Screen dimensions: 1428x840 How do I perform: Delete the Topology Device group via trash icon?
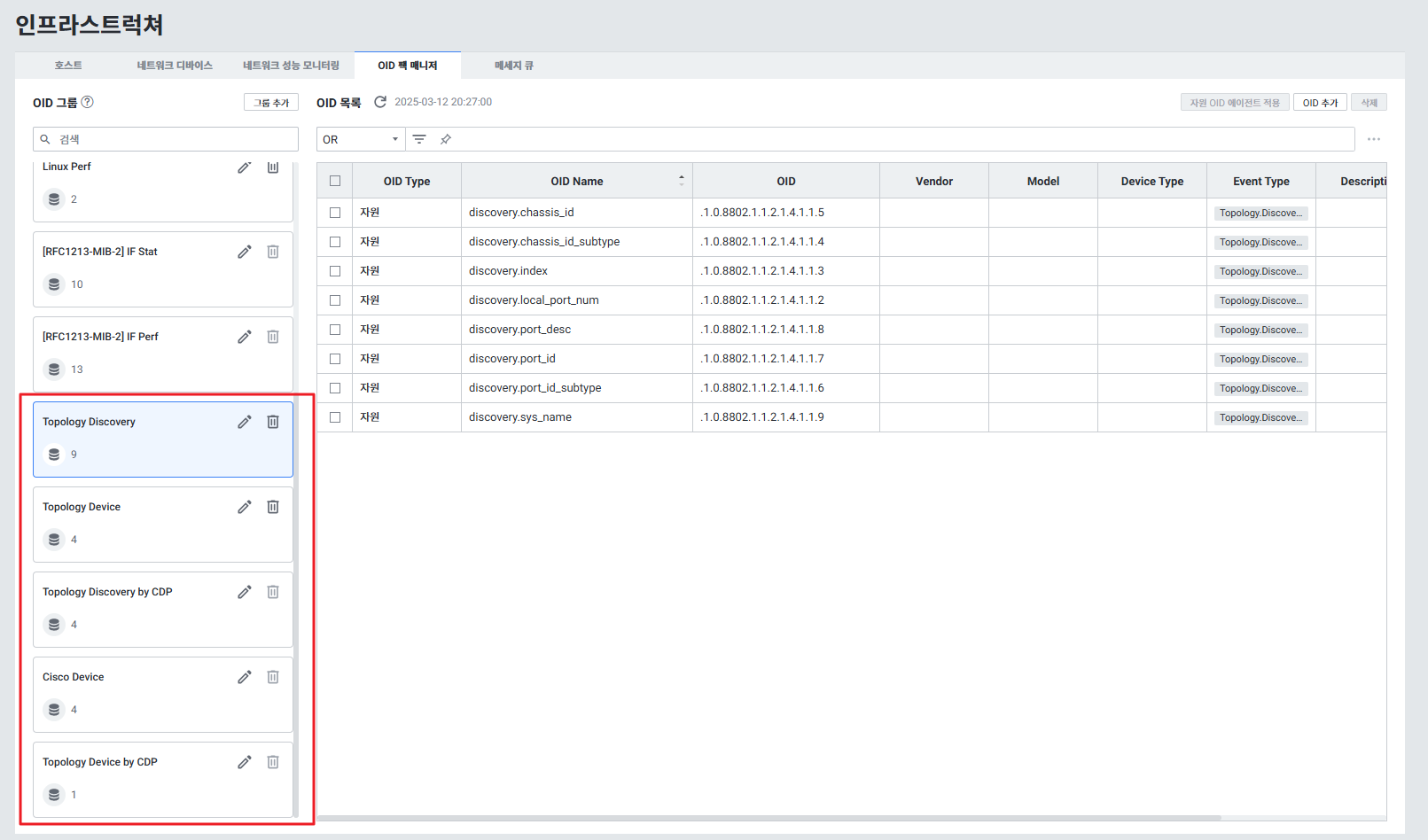(273, 507)
